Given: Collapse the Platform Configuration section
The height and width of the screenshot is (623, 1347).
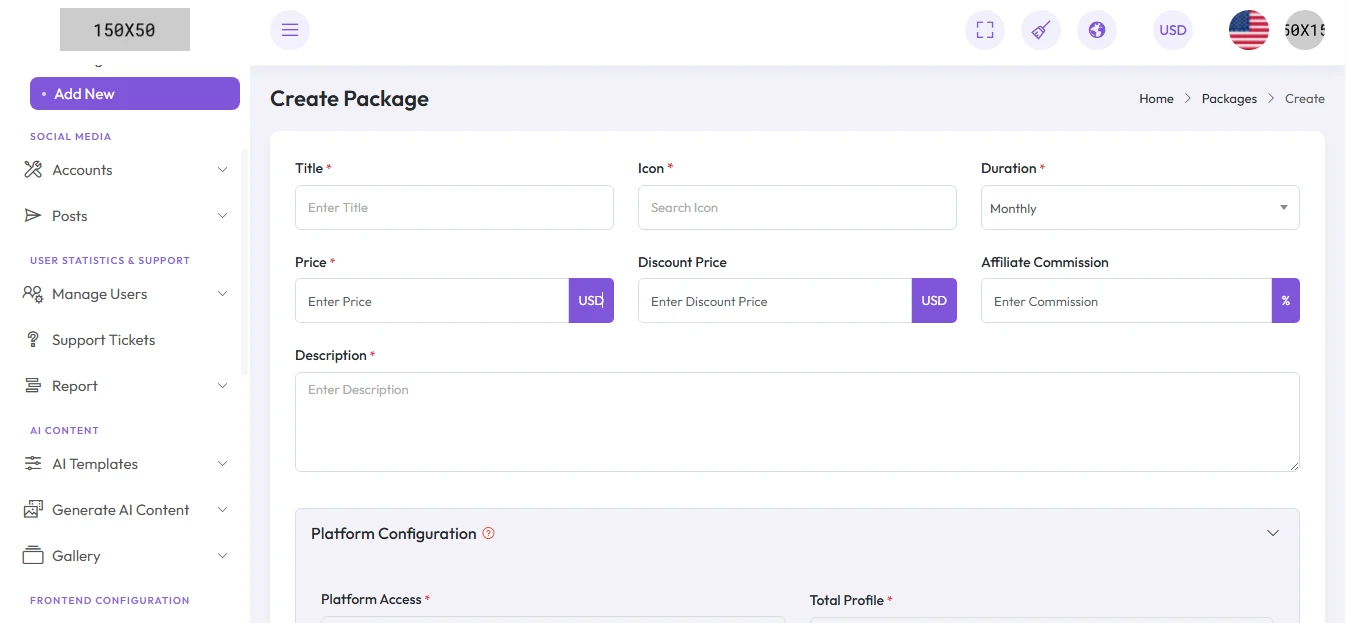Looking at the screenshot, I should pyautogui.click(x=1272, y=533).
